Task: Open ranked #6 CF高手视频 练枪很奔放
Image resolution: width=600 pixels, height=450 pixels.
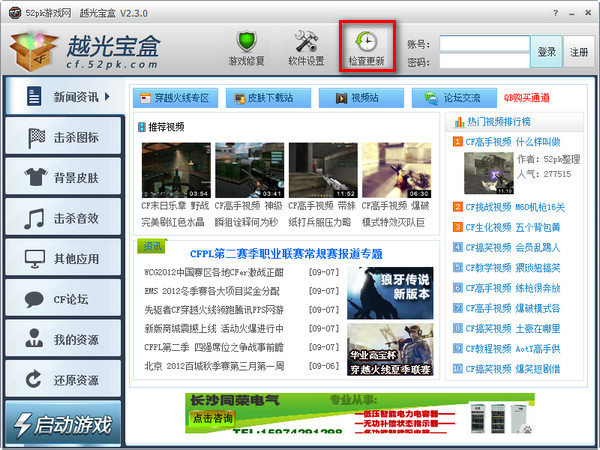Action: tap(513, 288)
